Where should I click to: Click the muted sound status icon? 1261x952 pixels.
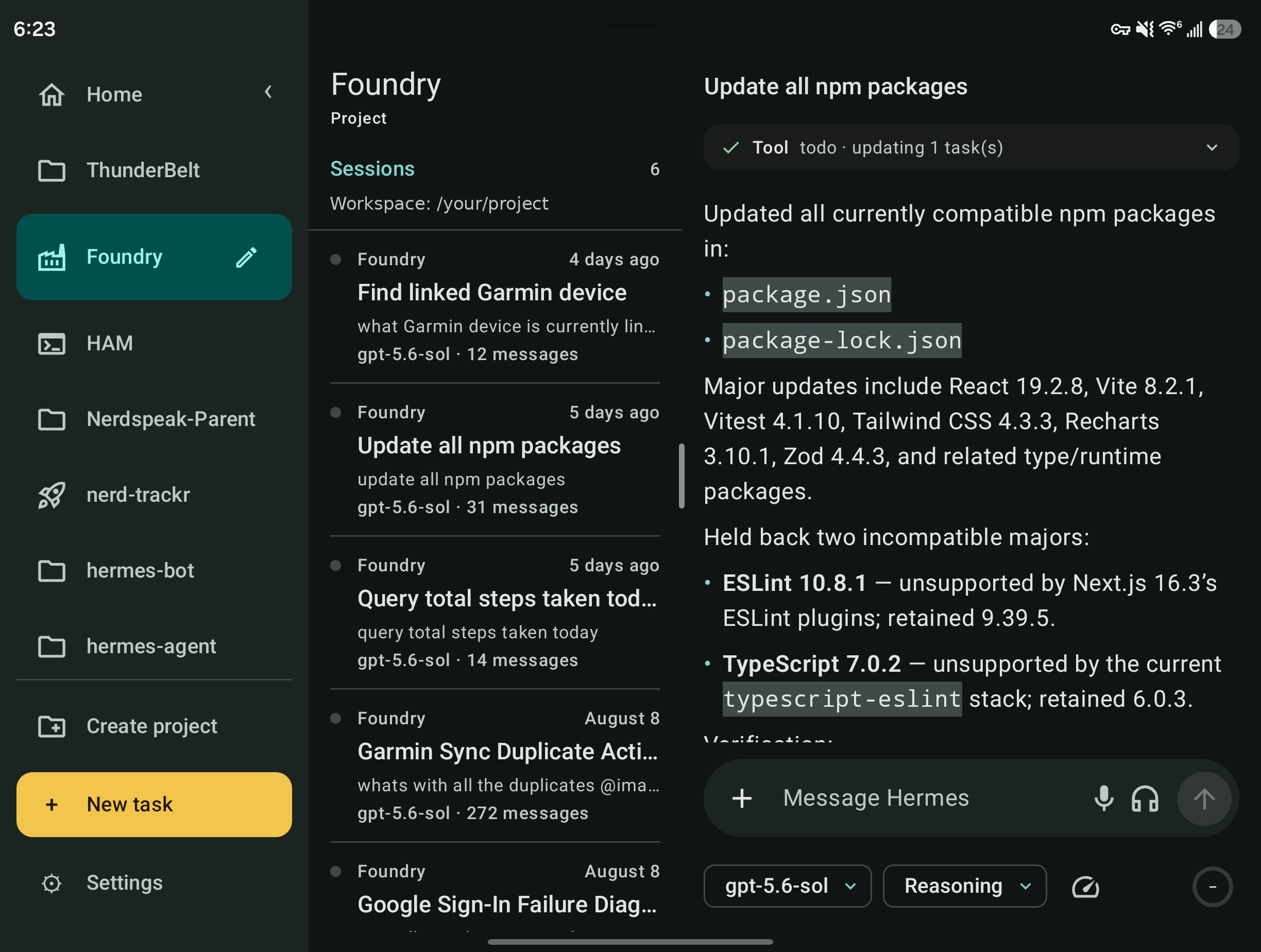[1145, 29]
